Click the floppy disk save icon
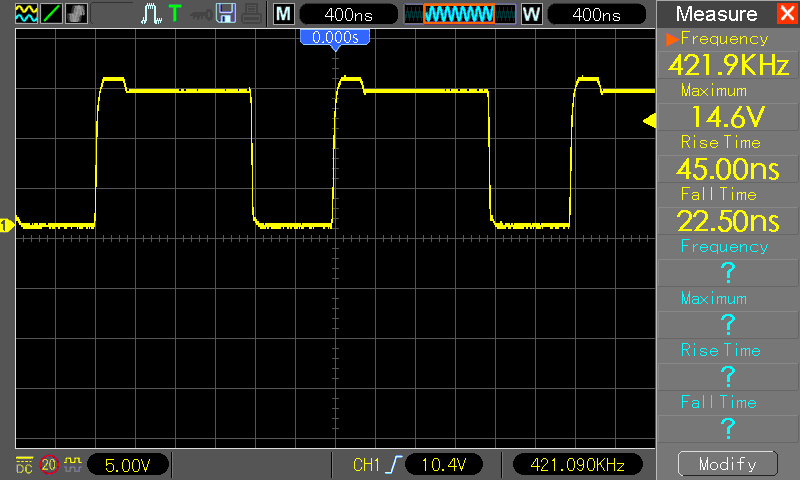Screen dimensions: 800x480 [x=226, y=13]
